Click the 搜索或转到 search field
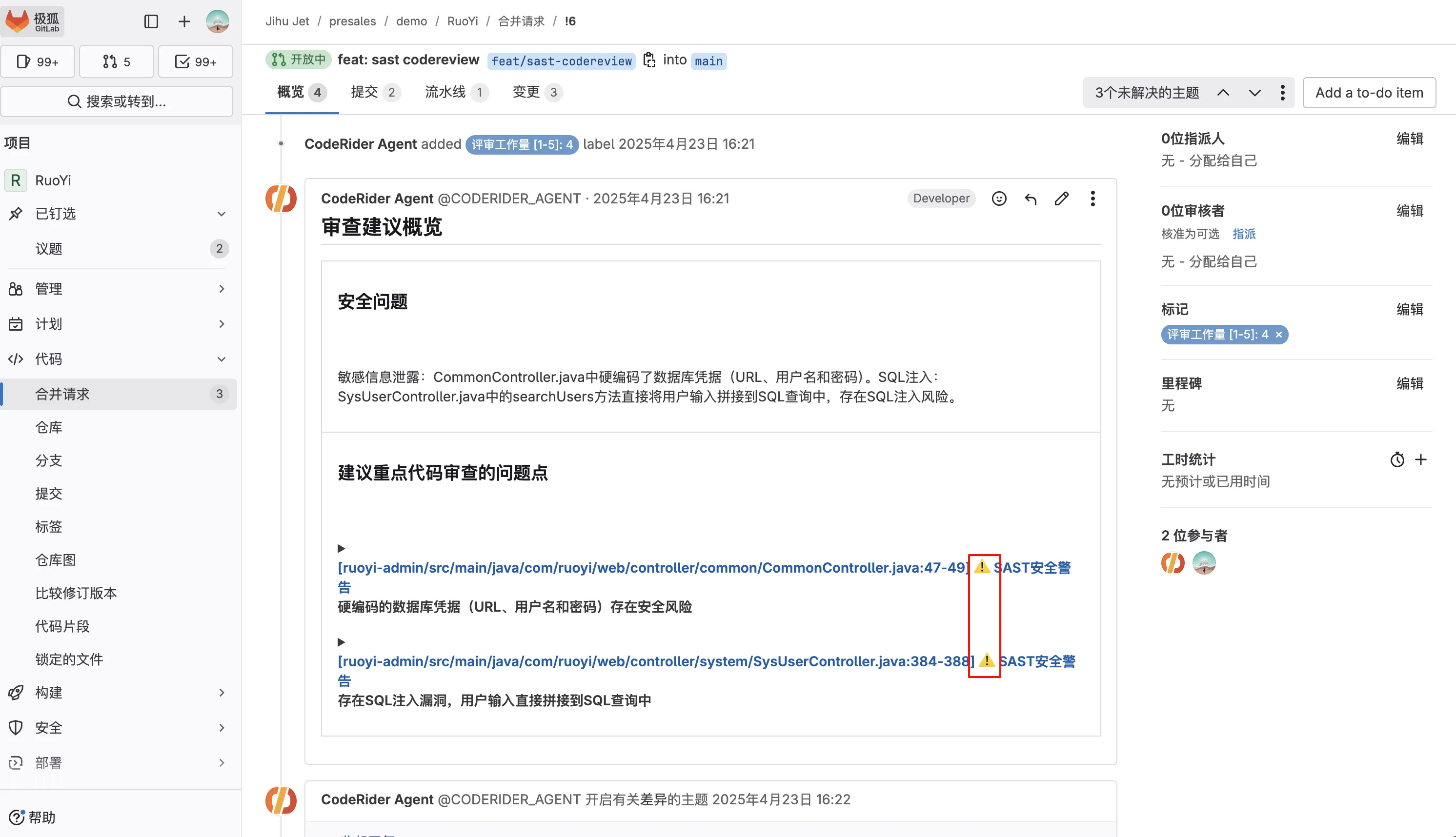 tap(117, 101)
